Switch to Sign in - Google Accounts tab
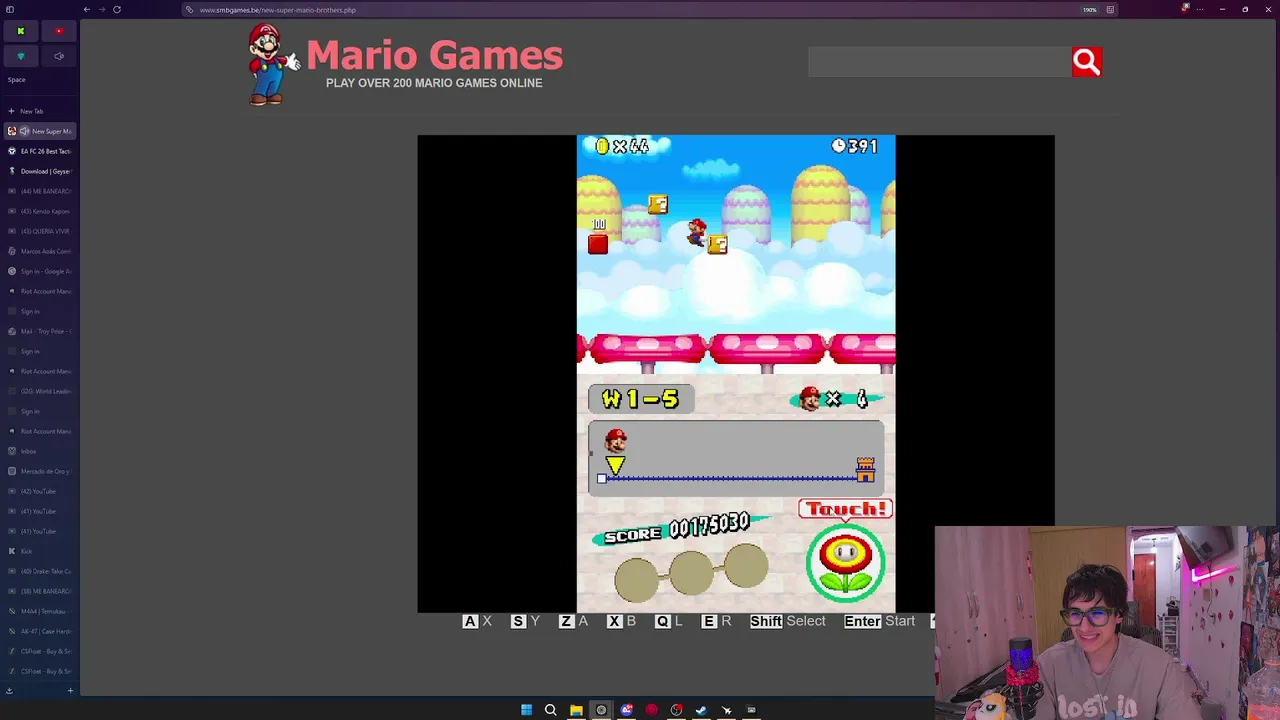This screenshot has width=1280, height=720. click(38, 271)
